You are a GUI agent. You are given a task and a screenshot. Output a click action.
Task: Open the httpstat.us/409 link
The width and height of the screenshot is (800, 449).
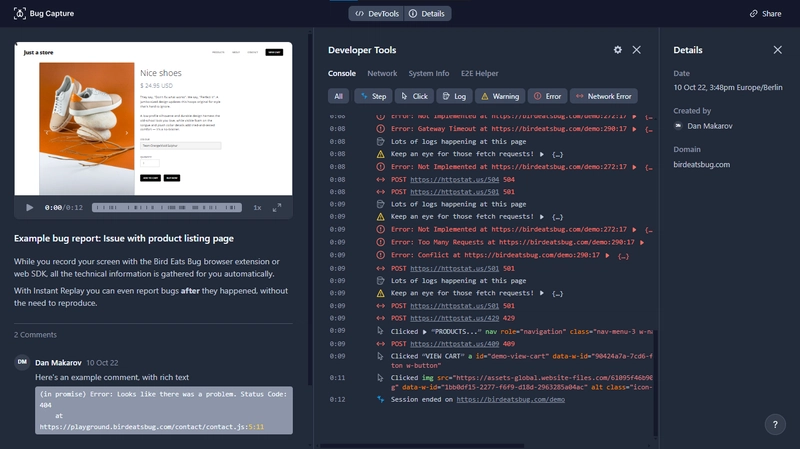pos(455,344)
